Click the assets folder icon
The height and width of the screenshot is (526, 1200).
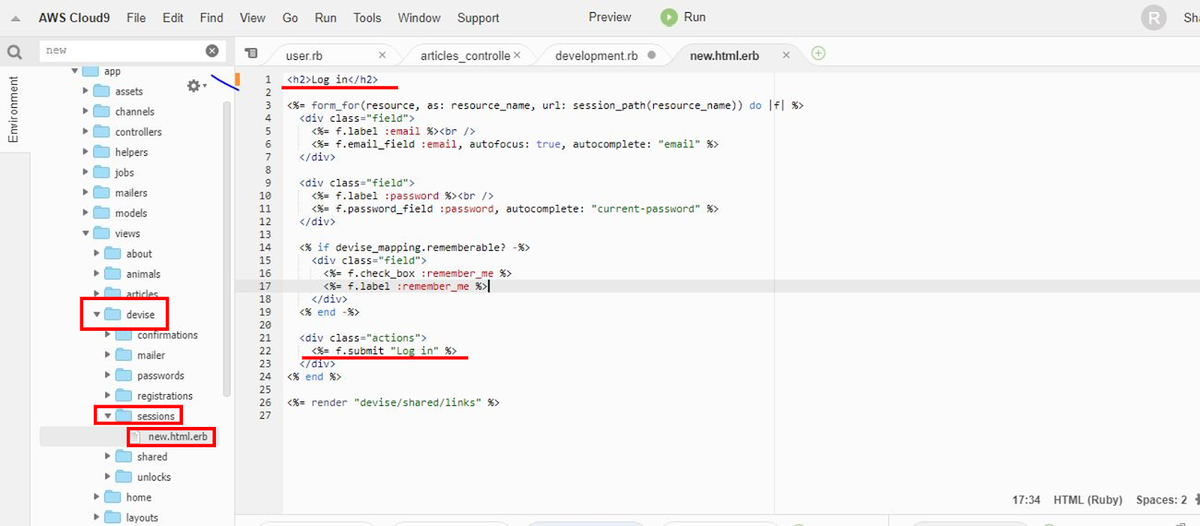point(102,91)
